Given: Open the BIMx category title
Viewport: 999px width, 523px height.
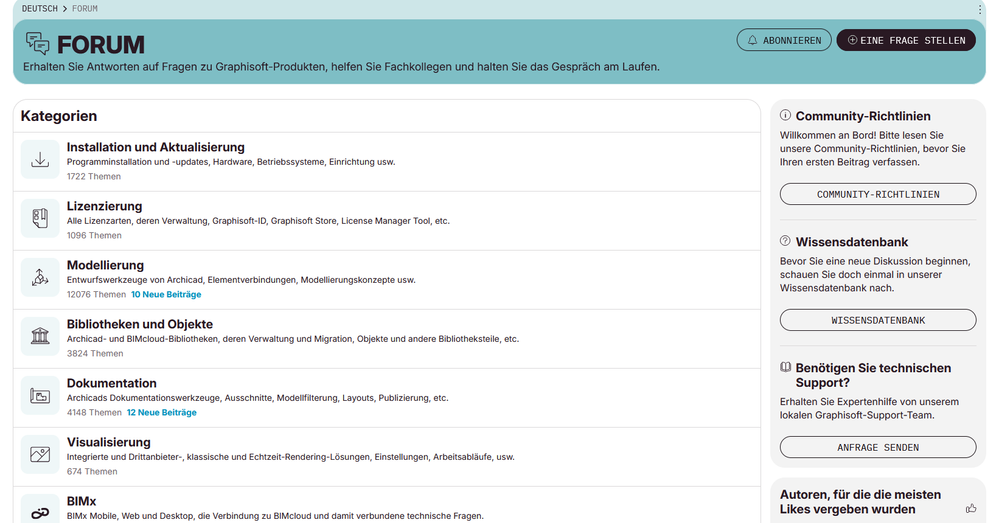Looking at the screenshot, I should click(82, 501).
